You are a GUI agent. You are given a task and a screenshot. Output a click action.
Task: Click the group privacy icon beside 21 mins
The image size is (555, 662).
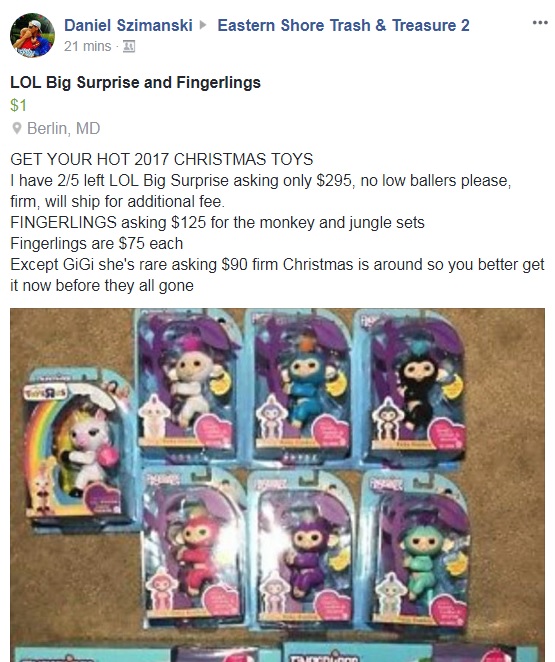(x=128, y=46)
